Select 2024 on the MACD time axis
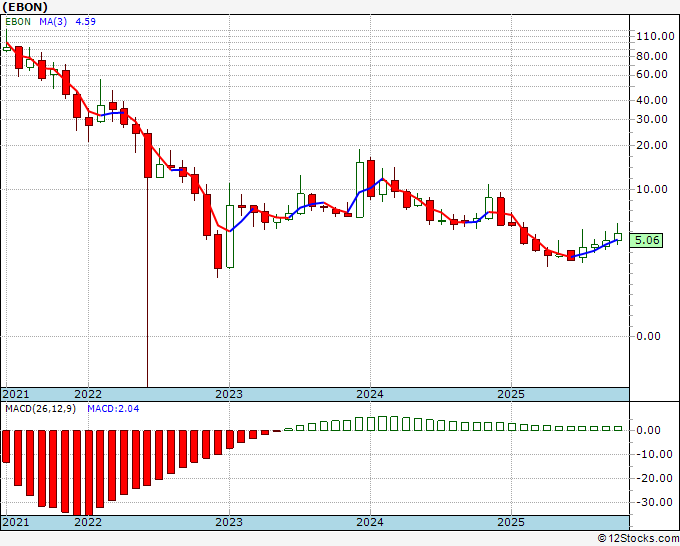This screenshot has width=680, height=546. pyautogui.click(x=370, y=522)
